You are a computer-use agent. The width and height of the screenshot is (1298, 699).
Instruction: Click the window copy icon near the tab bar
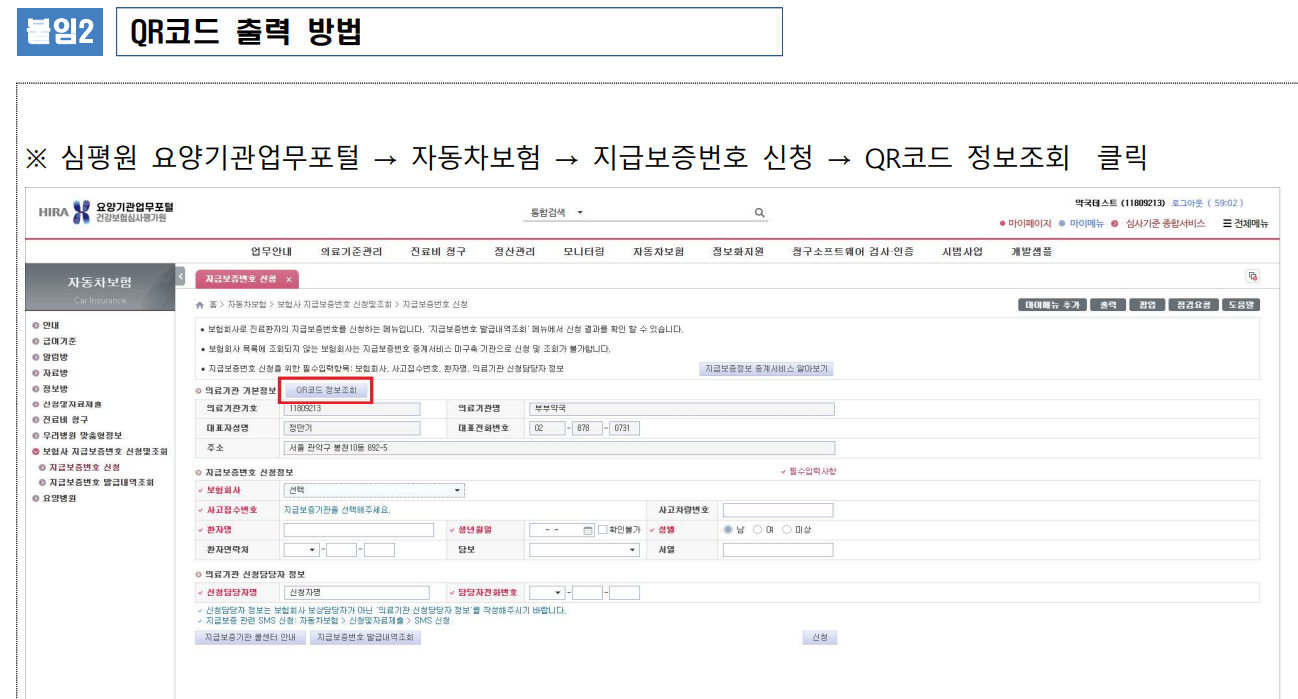[x=1252, y=277]
